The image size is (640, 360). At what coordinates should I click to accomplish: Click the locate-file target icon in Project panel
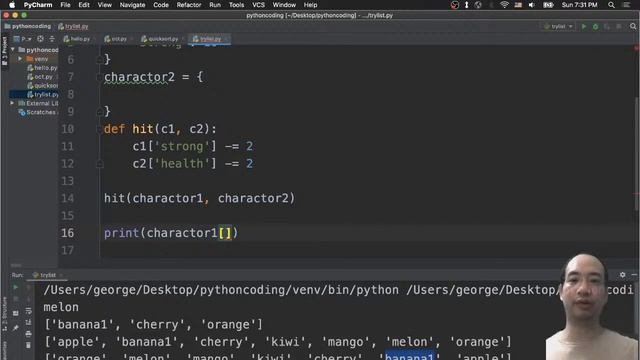40,39
